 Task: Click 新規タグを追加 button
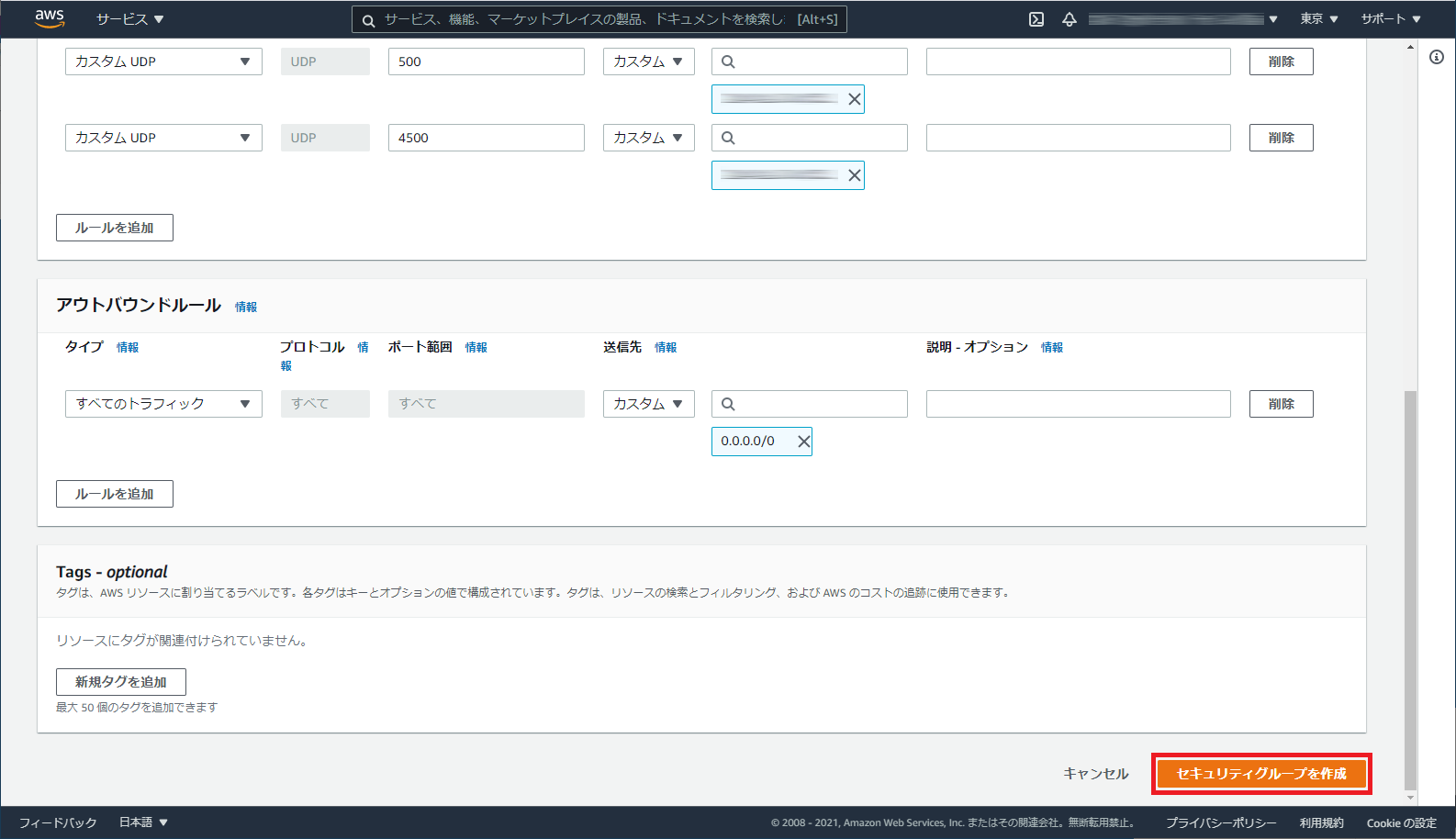(x=121, y=682)
